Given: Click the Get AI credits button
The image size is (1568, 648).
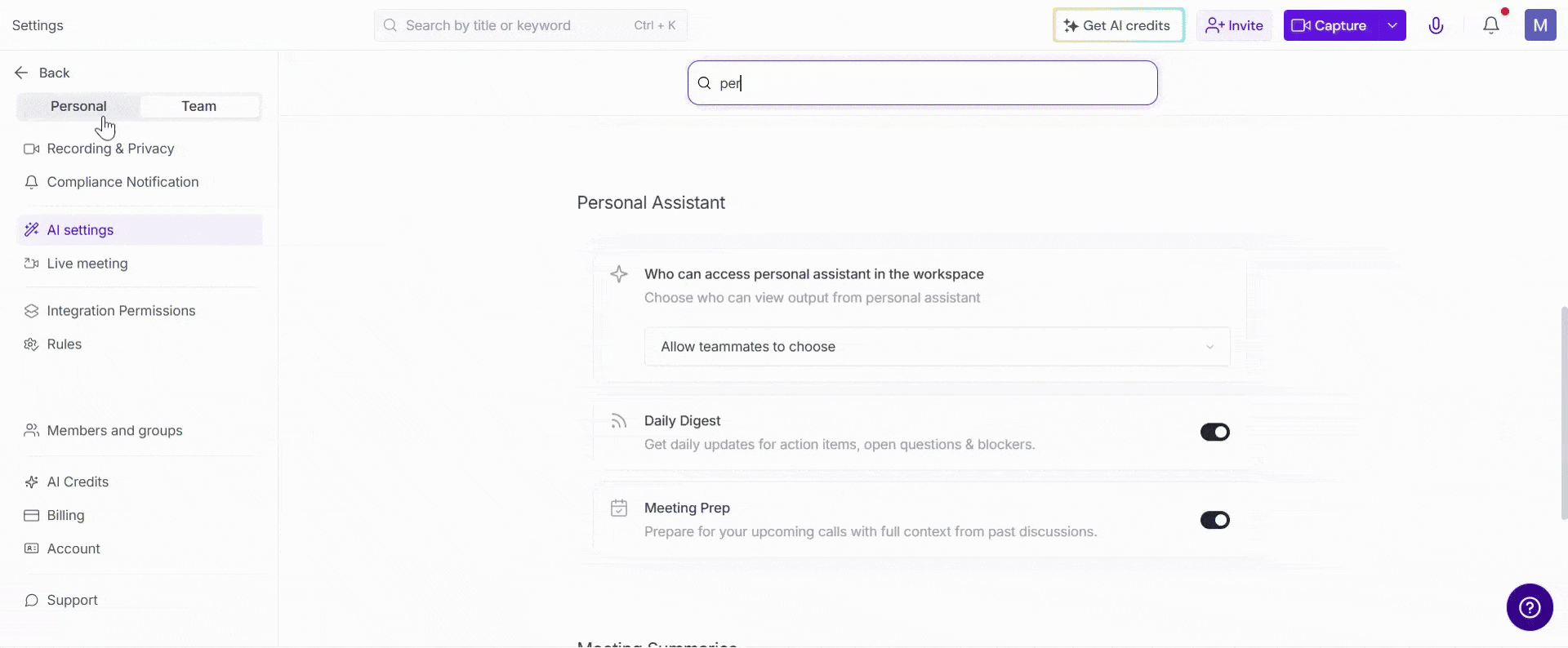Looking at the screenshot, I should [x=1118, y=25].
